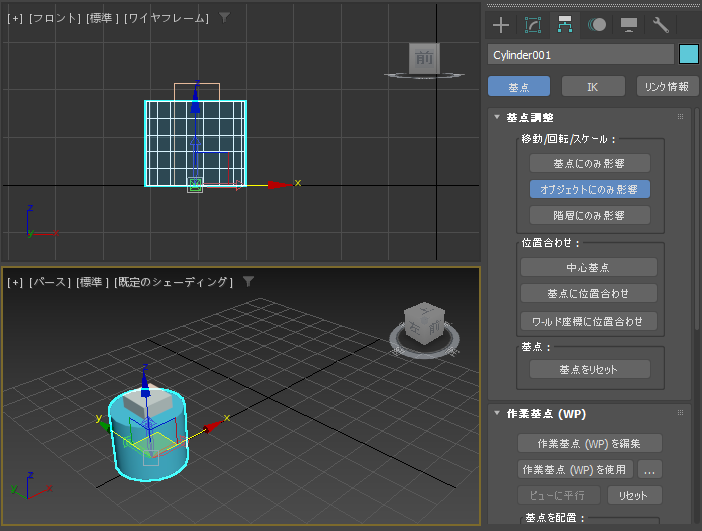
Task: Click the 前 face of front ViewCube
Action: 424,58
